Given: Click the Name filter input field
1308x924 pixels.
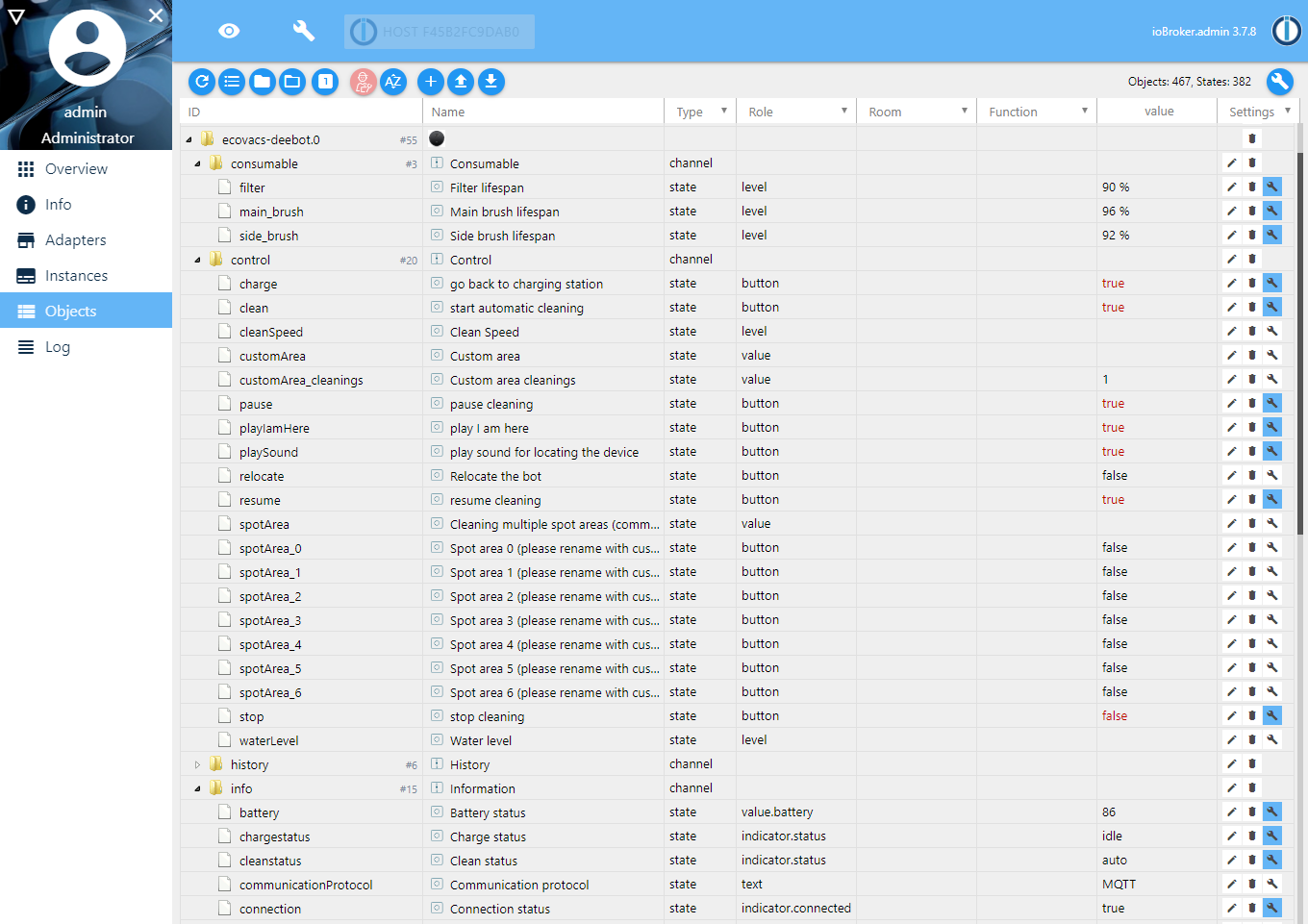Looking at the screenshot, I should 543,112.
